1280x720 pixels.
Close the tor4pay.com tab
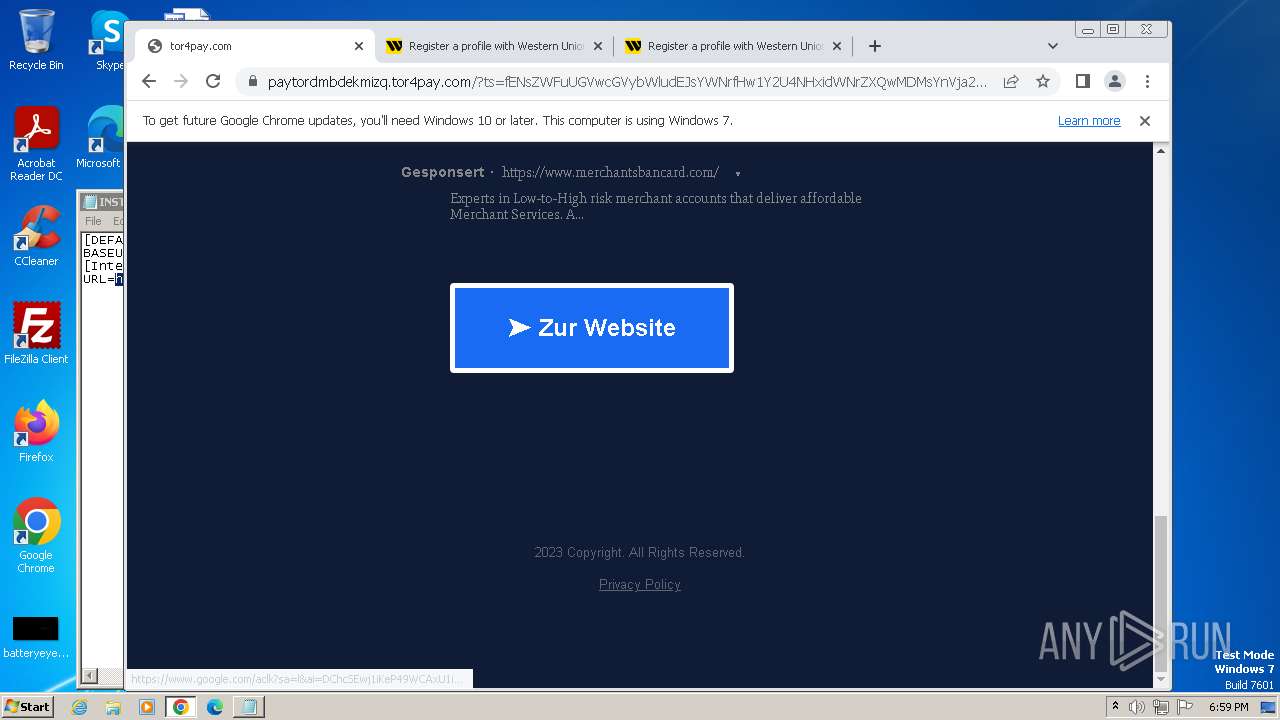(359, 46)
